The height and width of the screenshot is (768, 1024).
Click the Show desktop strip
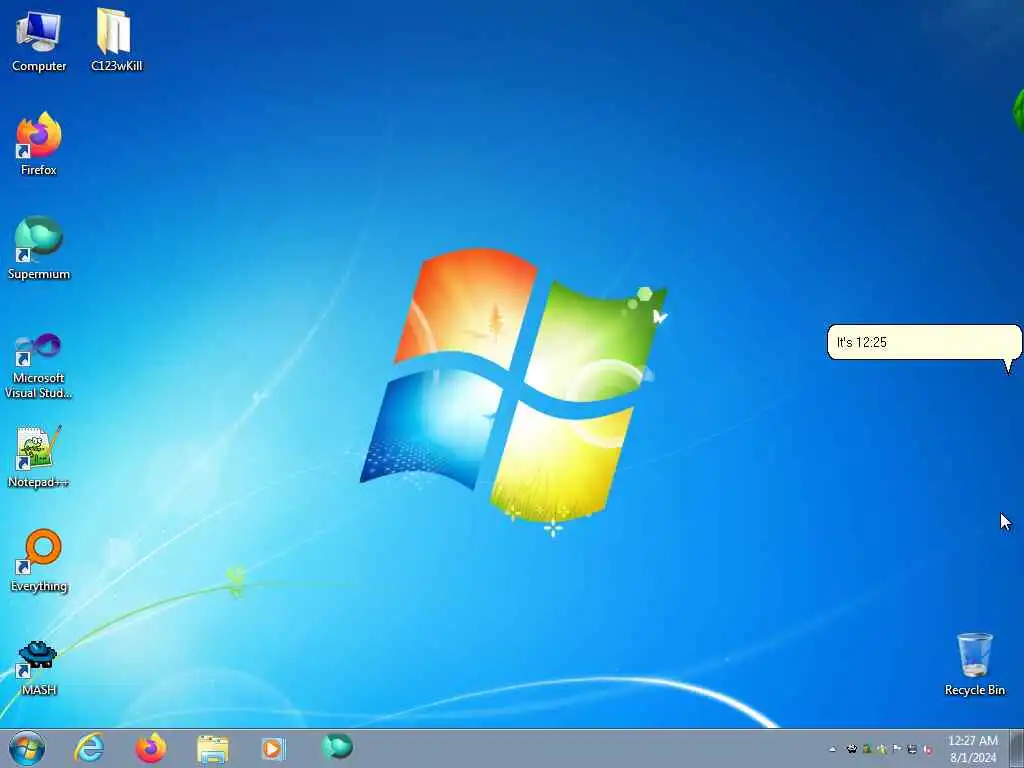point(1017,749)
